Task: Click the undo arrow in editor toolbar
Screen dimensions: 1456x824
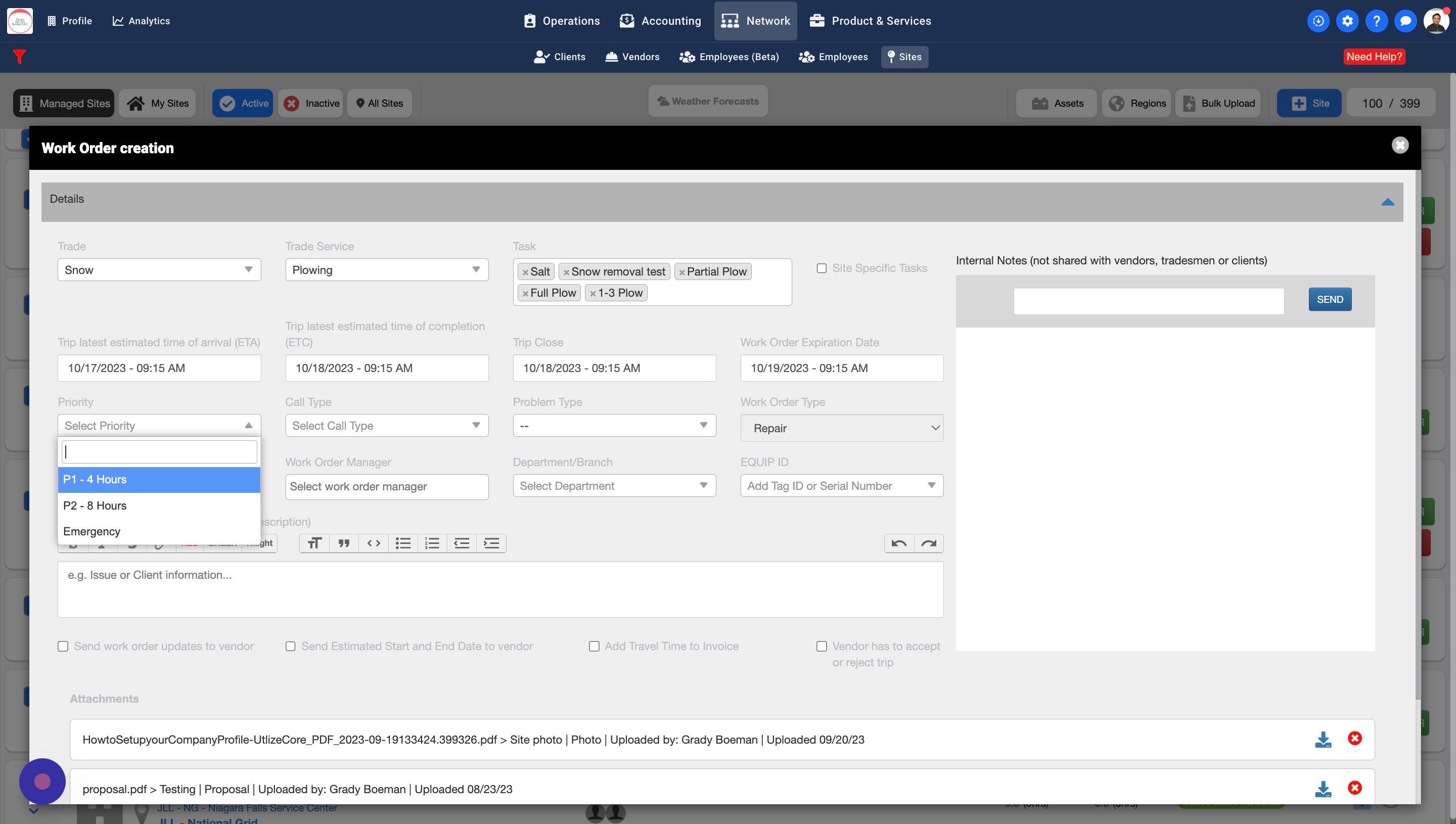Action: (898, 543)
